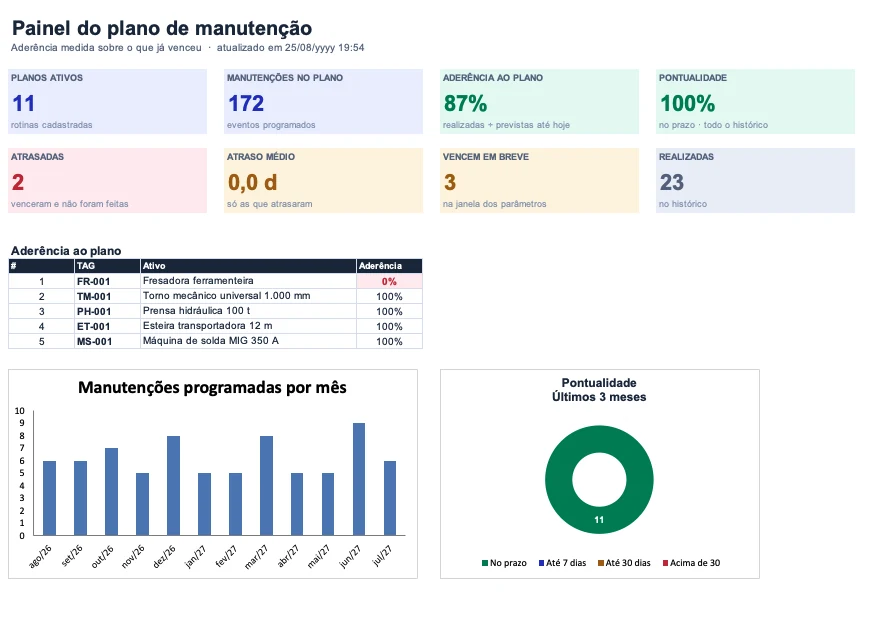Click the 'Esteira transportadora 12 m' cell
This screenshot has height=631, width=869.
click(x=248, y=326)
